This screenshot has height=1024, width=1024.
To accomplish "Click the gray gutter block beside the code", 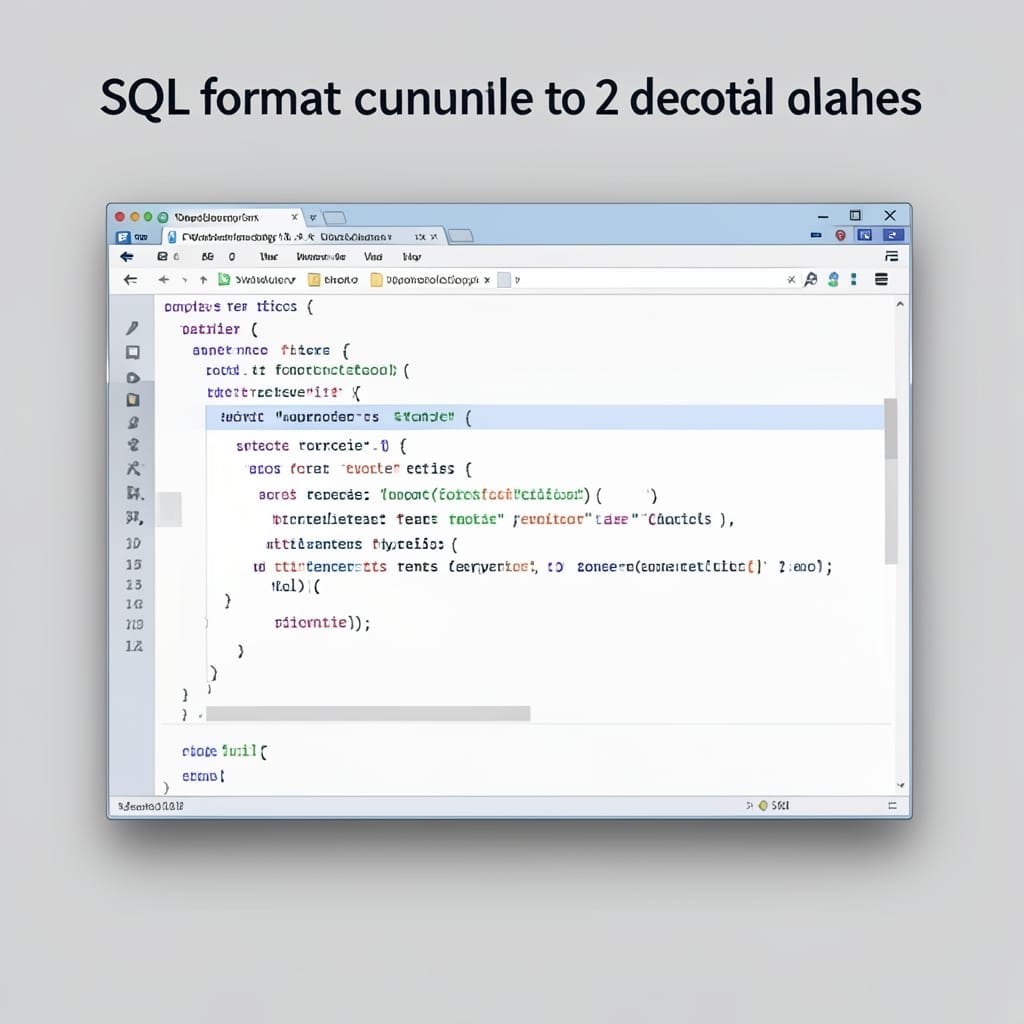I will click(170, 509).
